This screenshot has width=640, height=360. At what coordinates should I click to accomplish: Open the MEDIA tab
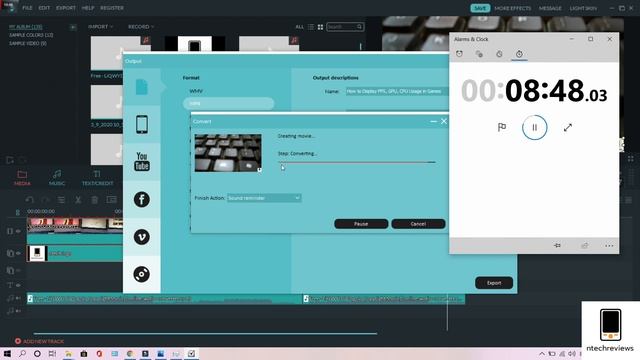point(22,178)
